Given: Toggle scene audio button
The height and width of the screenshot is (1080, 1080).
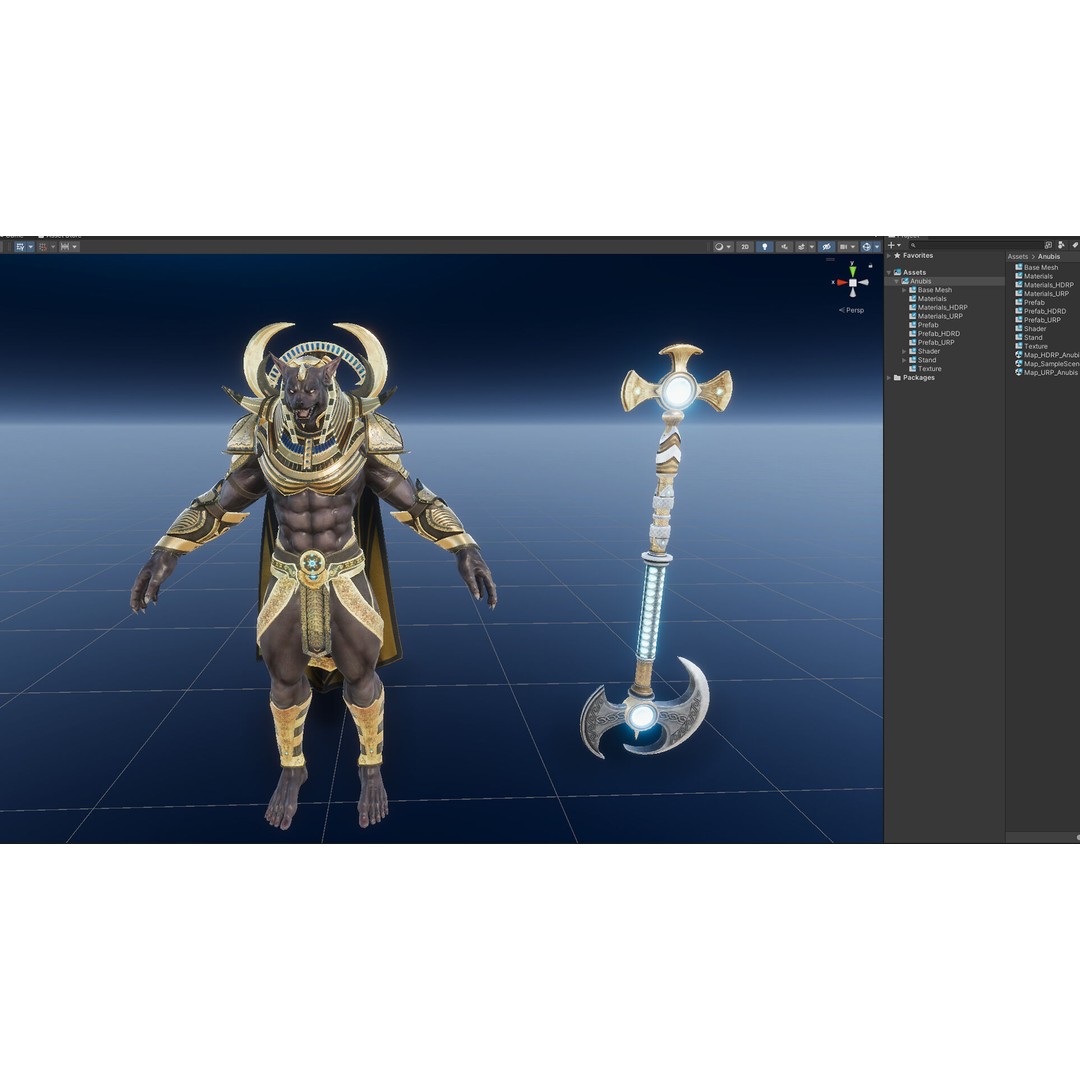Looking at the screenshot, I should click(x=785, y=247).
